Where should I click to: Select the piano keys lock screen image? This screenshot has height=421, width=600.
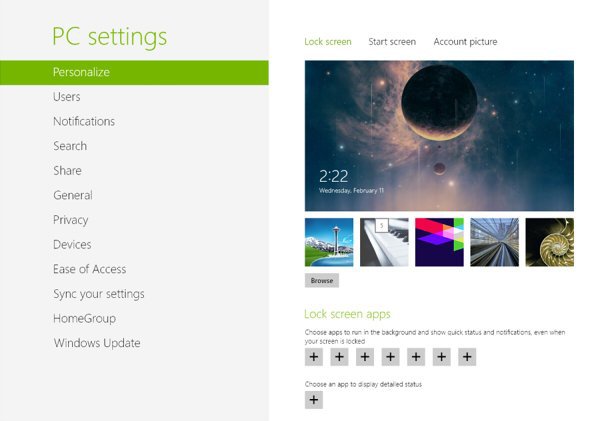click(384, 242)
